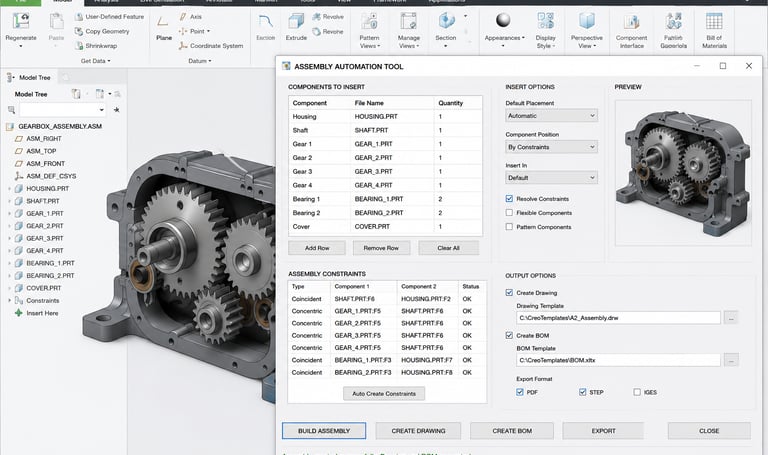Click Shrinkwrap tool

(96, 46)
